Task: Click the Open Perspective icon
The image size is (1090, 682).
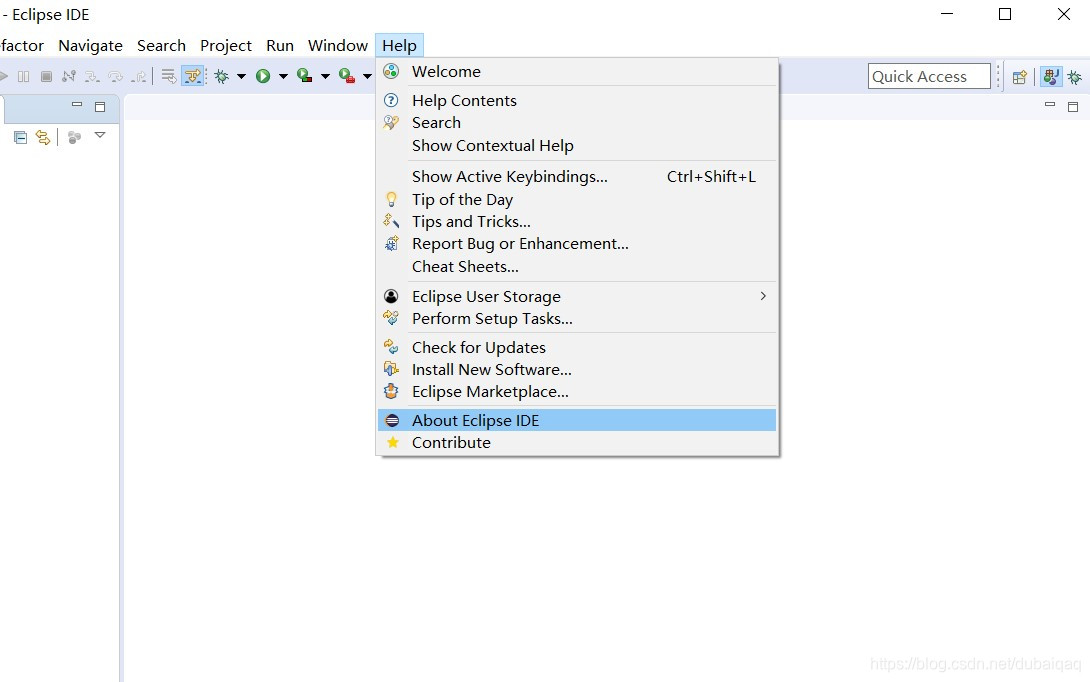Action: click(1019, 76)
